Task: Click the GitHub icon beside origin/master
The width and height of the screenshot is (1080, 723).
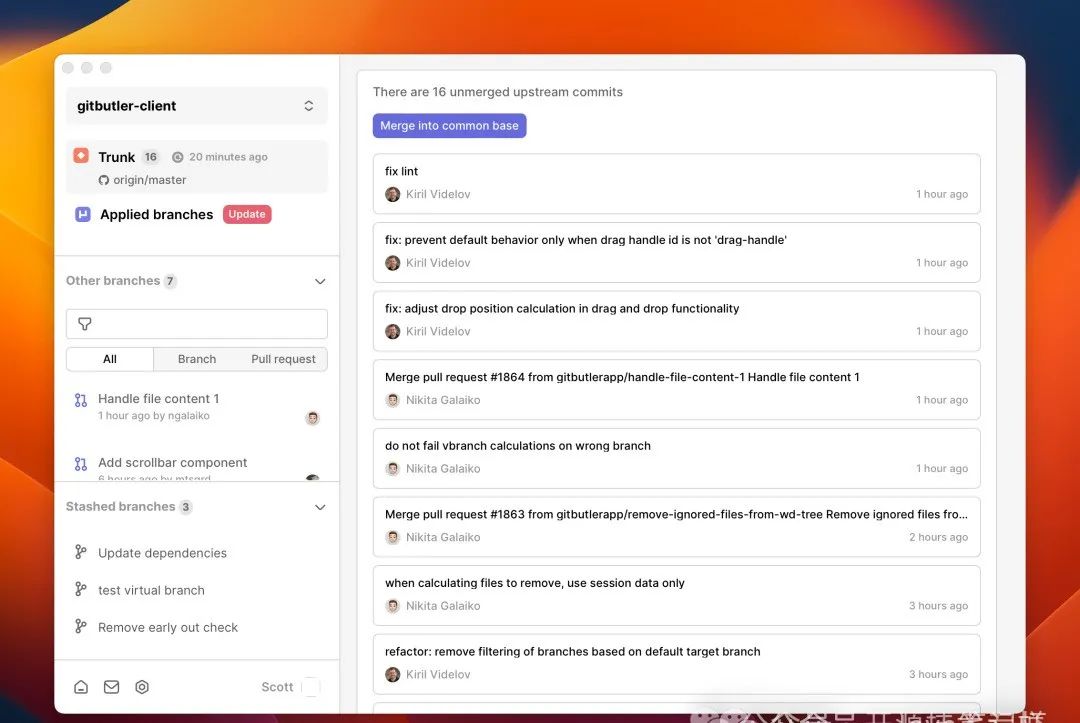Action: coord(103,180)
